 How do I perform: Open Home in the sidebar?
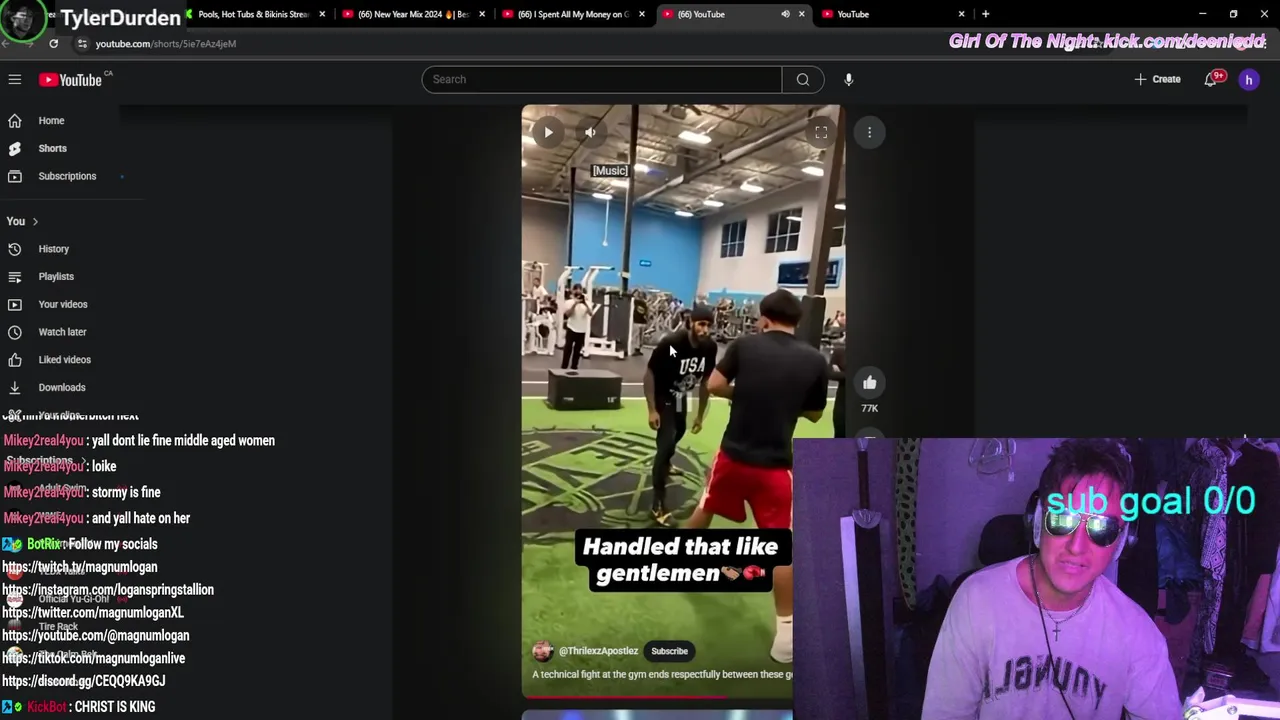tap(51, 121)
